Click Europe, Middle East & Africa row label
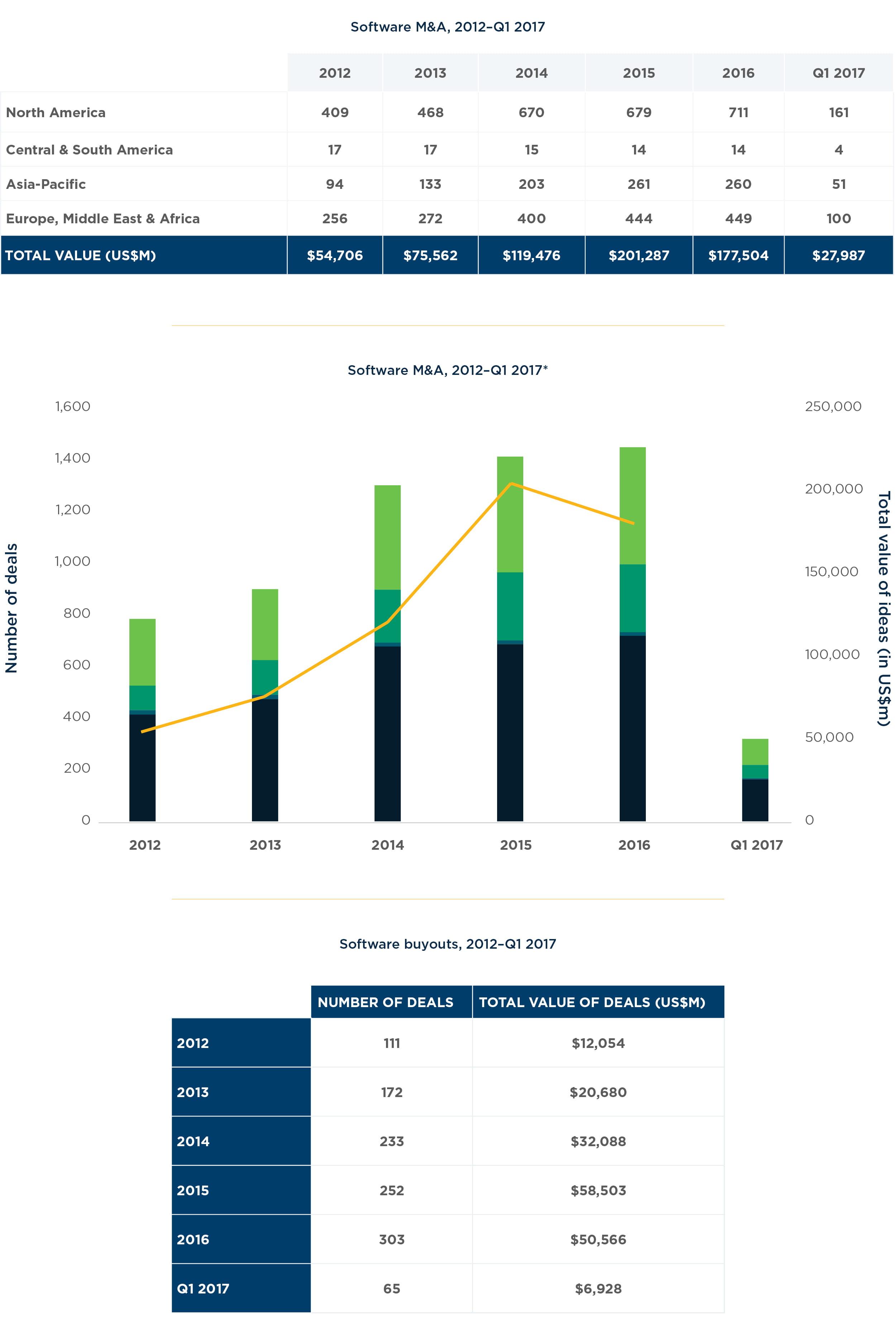 pyautogui.click(x=103, y=218)
